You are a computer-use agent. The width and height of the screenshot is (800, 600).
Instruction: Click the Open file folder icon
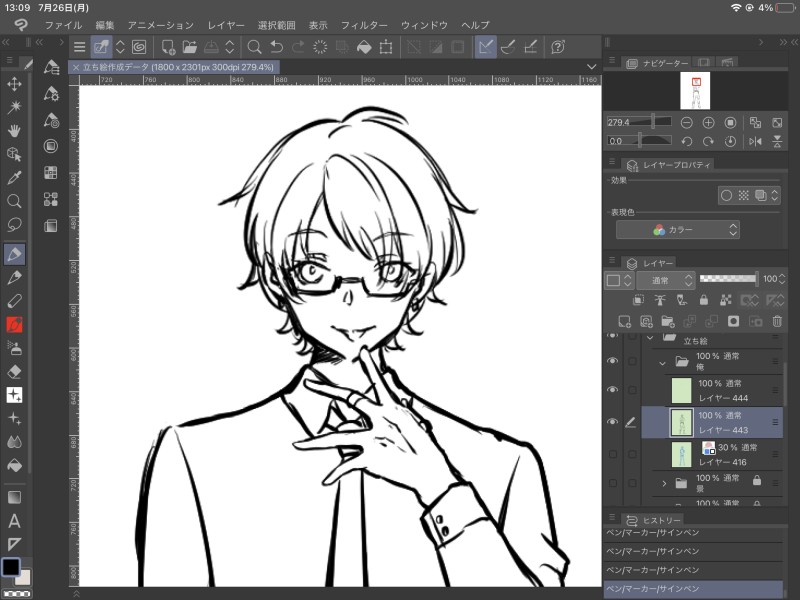point(190,47)
